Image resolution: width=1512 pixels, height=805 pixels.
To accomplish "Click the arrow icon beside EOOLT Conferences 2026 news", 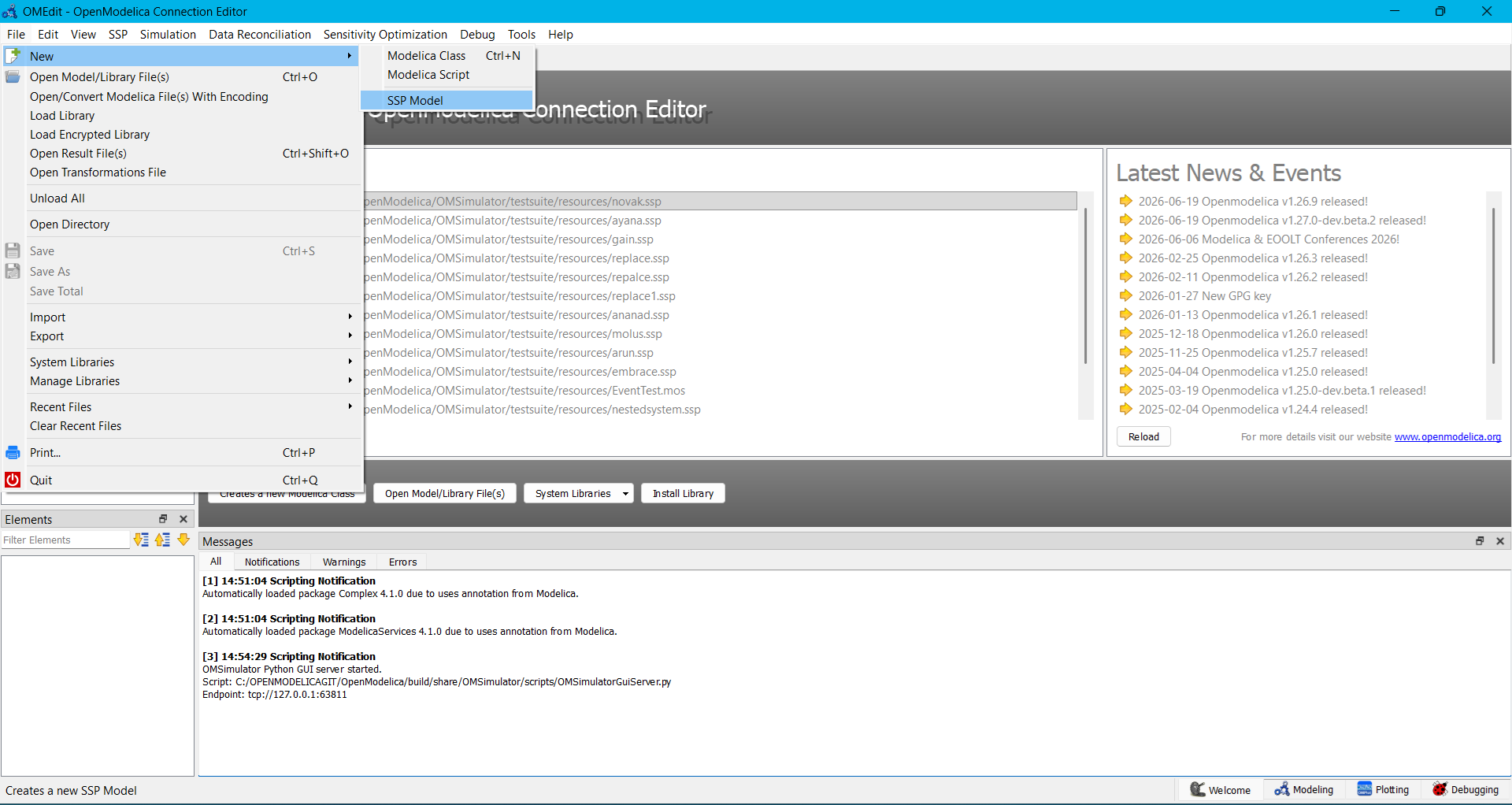I will pyautogui.click(x=1126, y=239).
